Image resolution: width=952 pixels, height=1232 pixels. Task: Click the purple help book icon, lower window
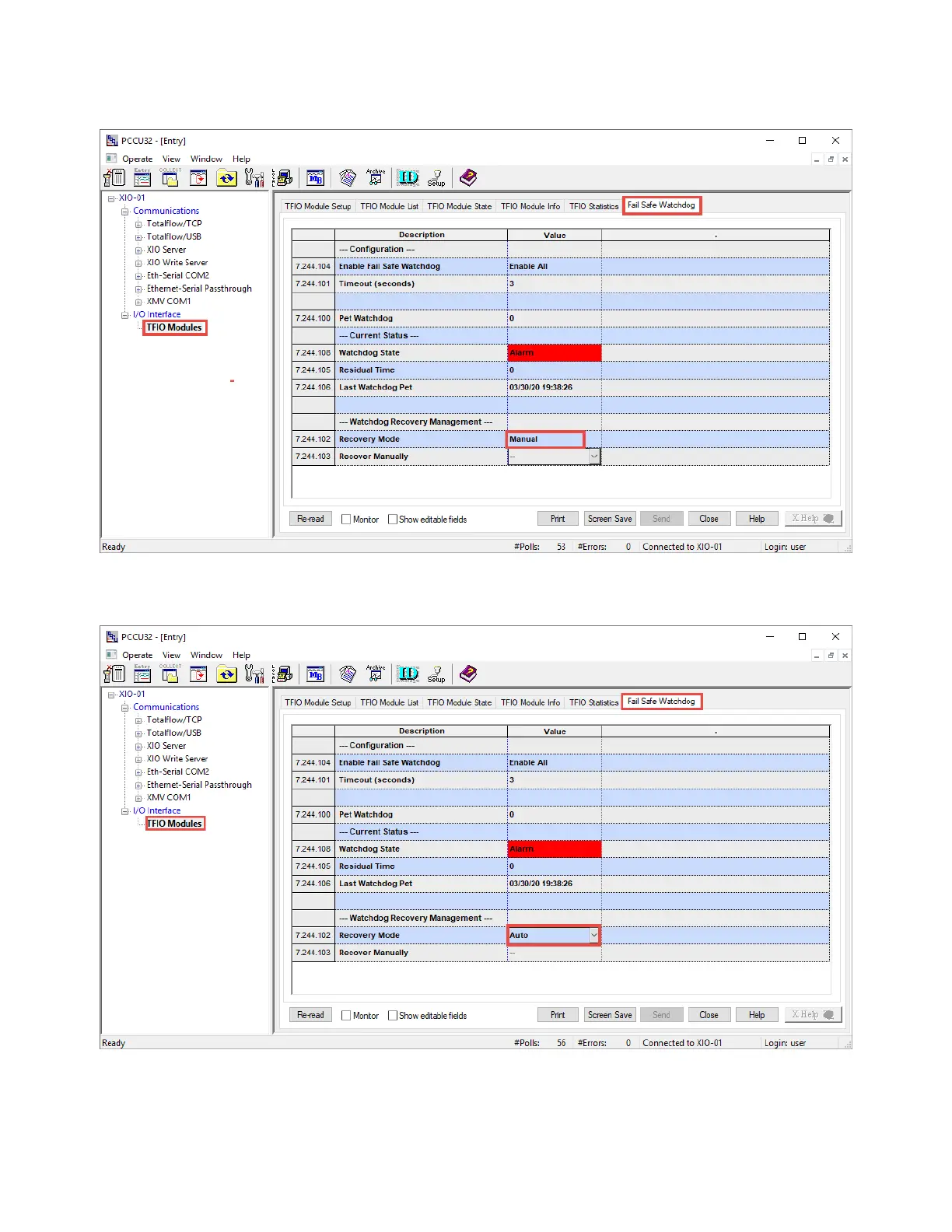tap(468, 674)
